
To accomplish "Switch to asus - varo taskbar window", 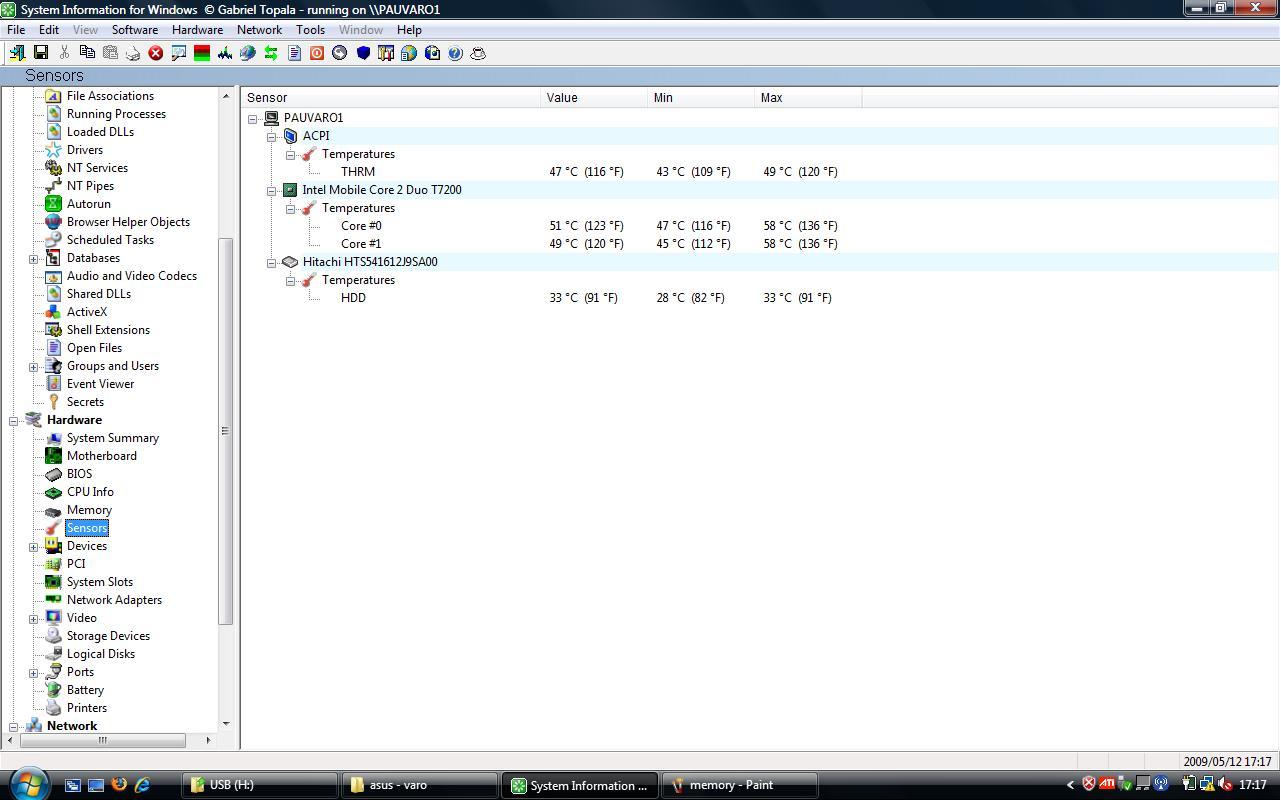I will pos(420,785).
